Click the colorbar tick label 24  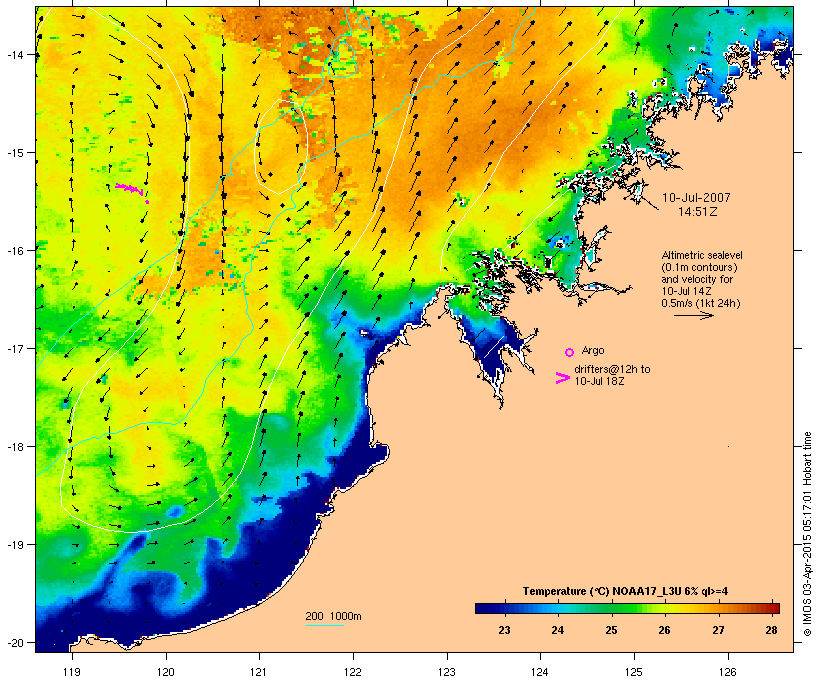coord(557,630)
